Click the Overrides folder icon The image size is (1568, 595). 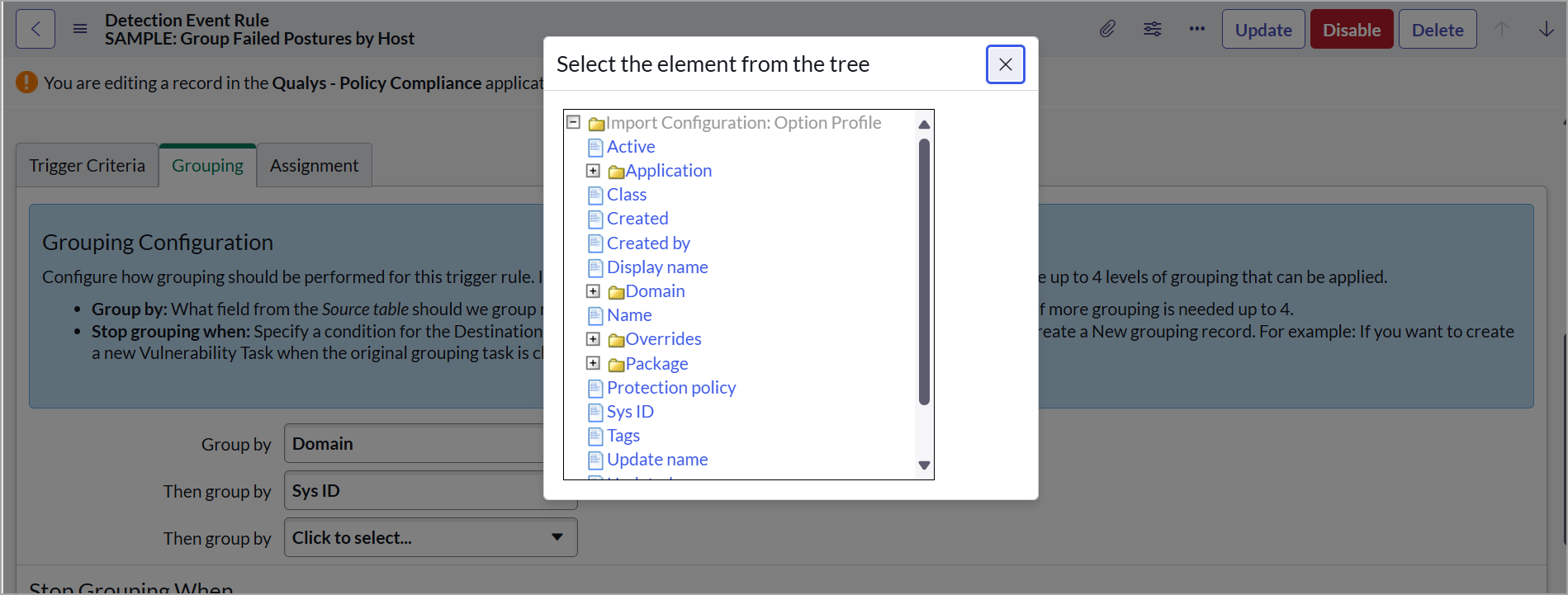[616, 340]
